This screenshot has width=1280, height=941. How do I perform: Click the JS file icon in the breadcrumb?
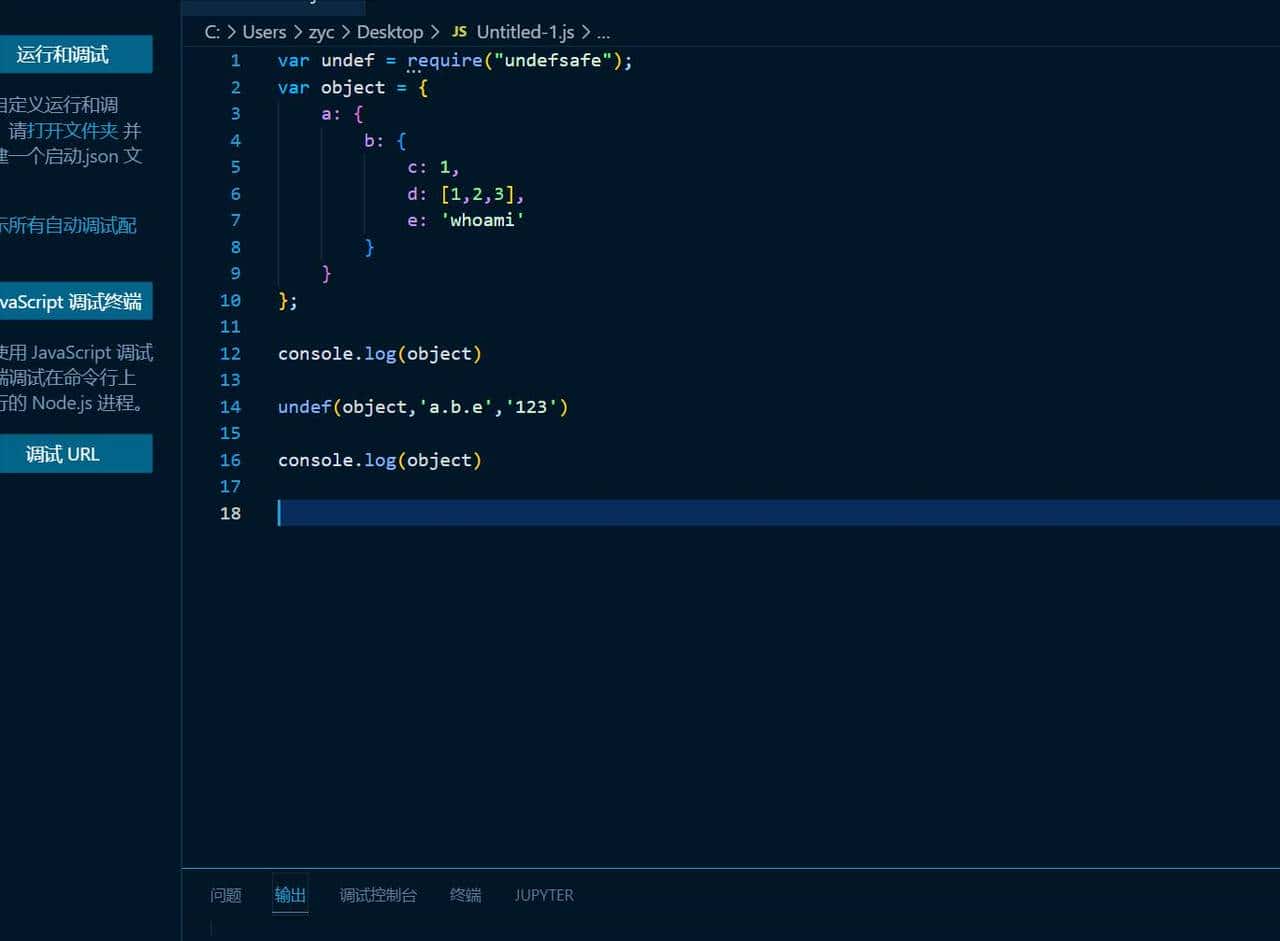pyautogui.click(x=459, y=31)
